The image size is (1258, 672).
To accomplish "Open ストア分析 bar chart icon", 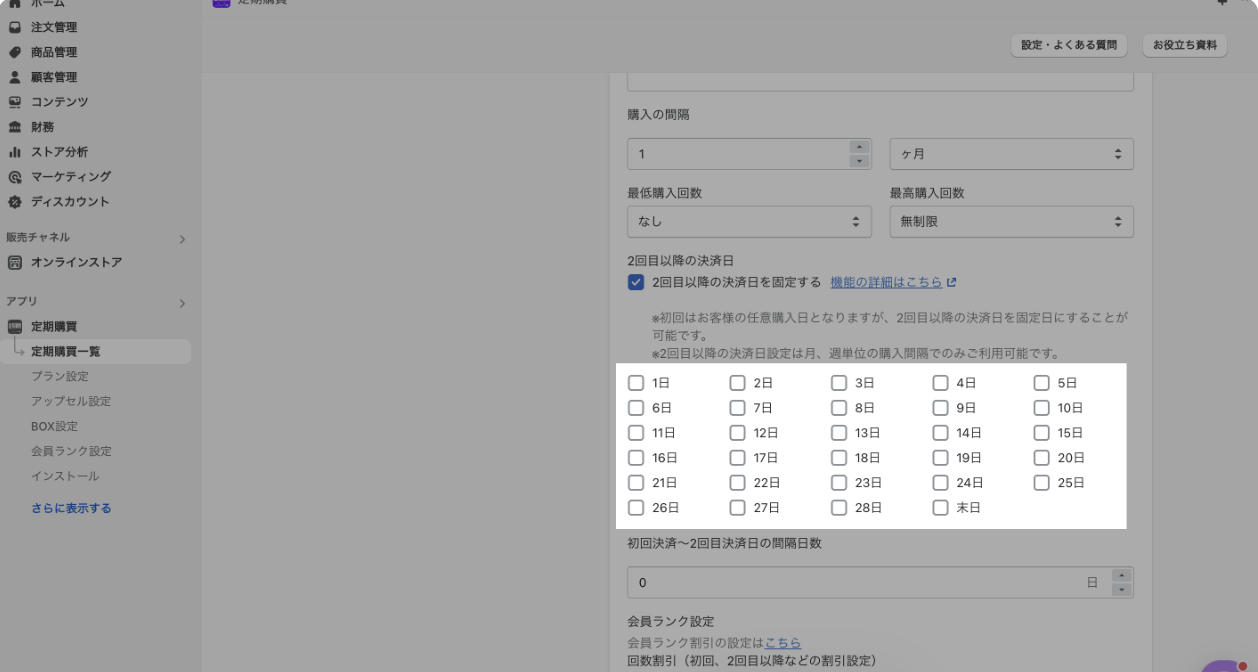I will tap(15, 152).
